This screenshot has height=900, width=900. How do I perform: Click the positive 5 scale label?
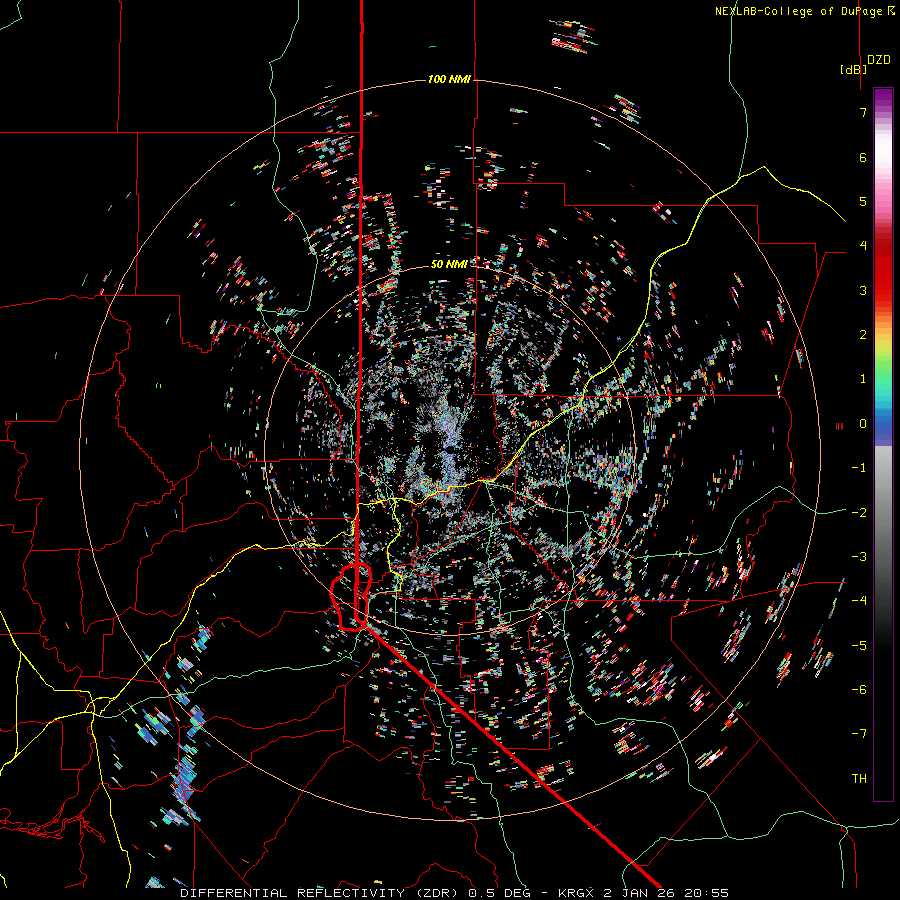(863, 201)
